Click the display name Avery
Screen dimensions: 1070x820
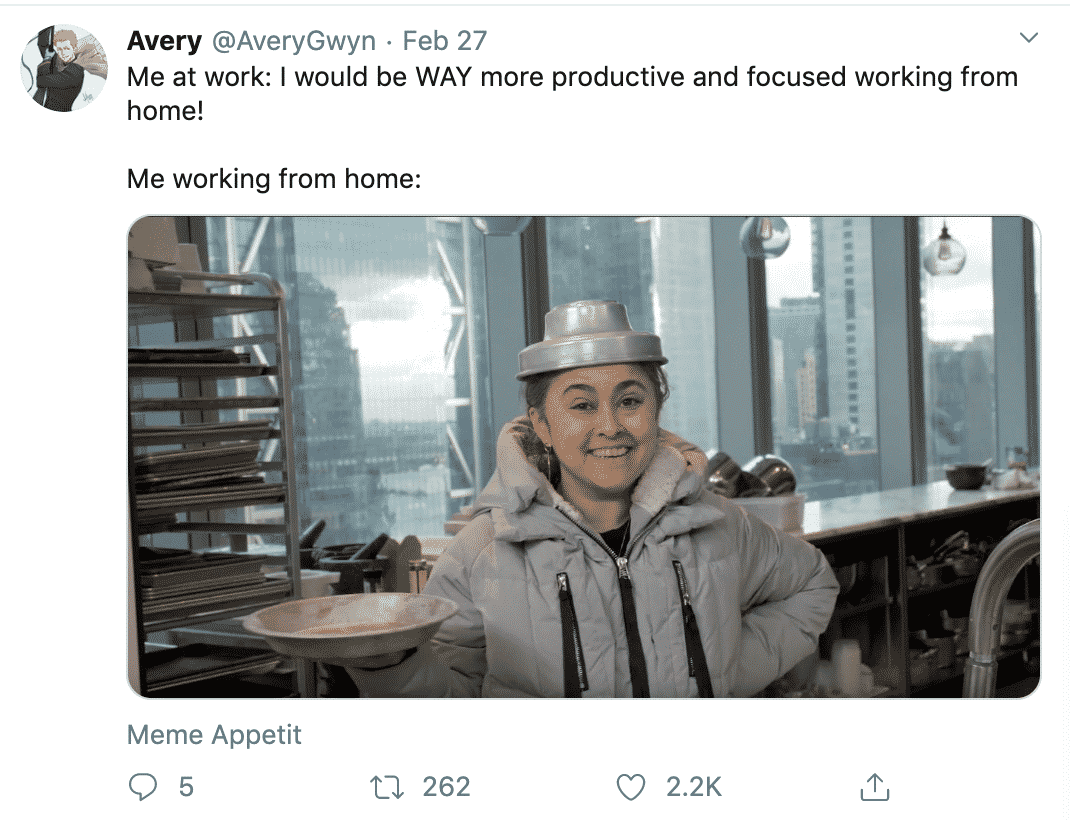coord(164,41)
